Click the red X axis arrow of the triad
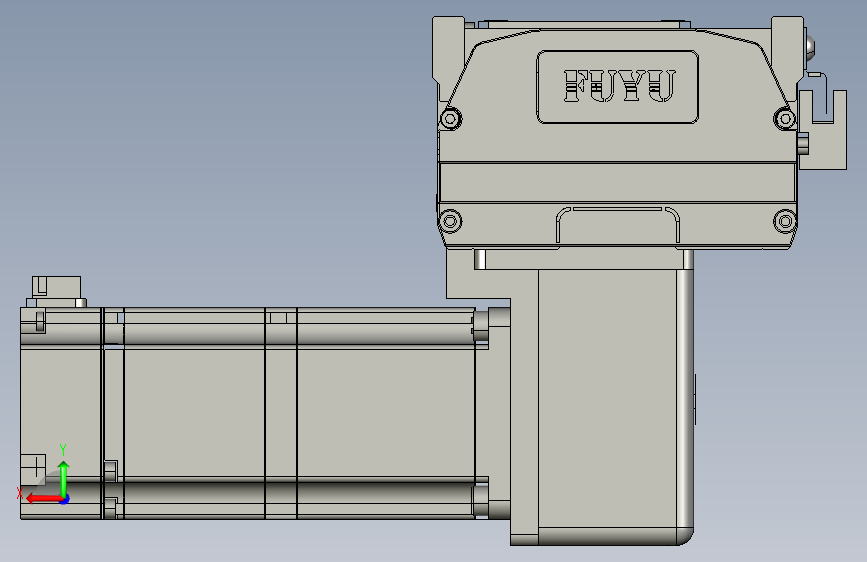867x562 pixels. pyautogui.click(x=44, y=498)
